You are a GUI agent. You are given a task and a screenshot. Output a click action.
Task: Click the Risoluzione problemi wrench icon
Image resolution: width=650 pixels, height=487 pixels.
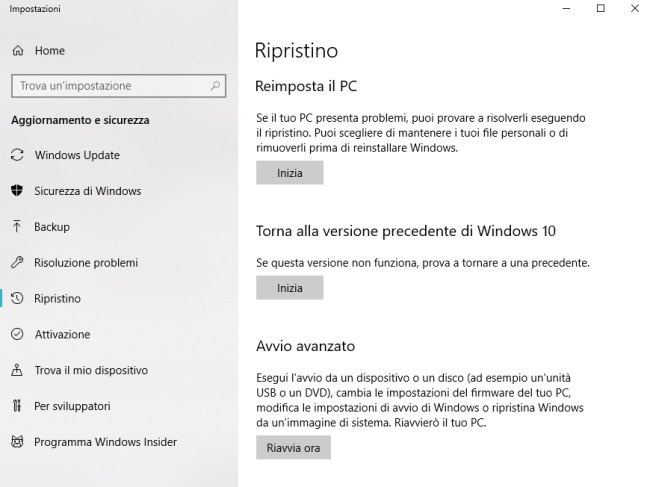coord(17,262)
